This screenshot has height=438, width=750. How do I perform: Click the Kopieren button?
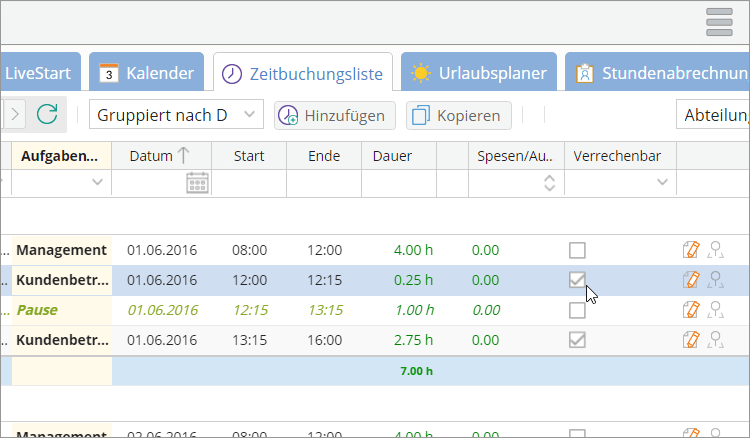point(459,115)
